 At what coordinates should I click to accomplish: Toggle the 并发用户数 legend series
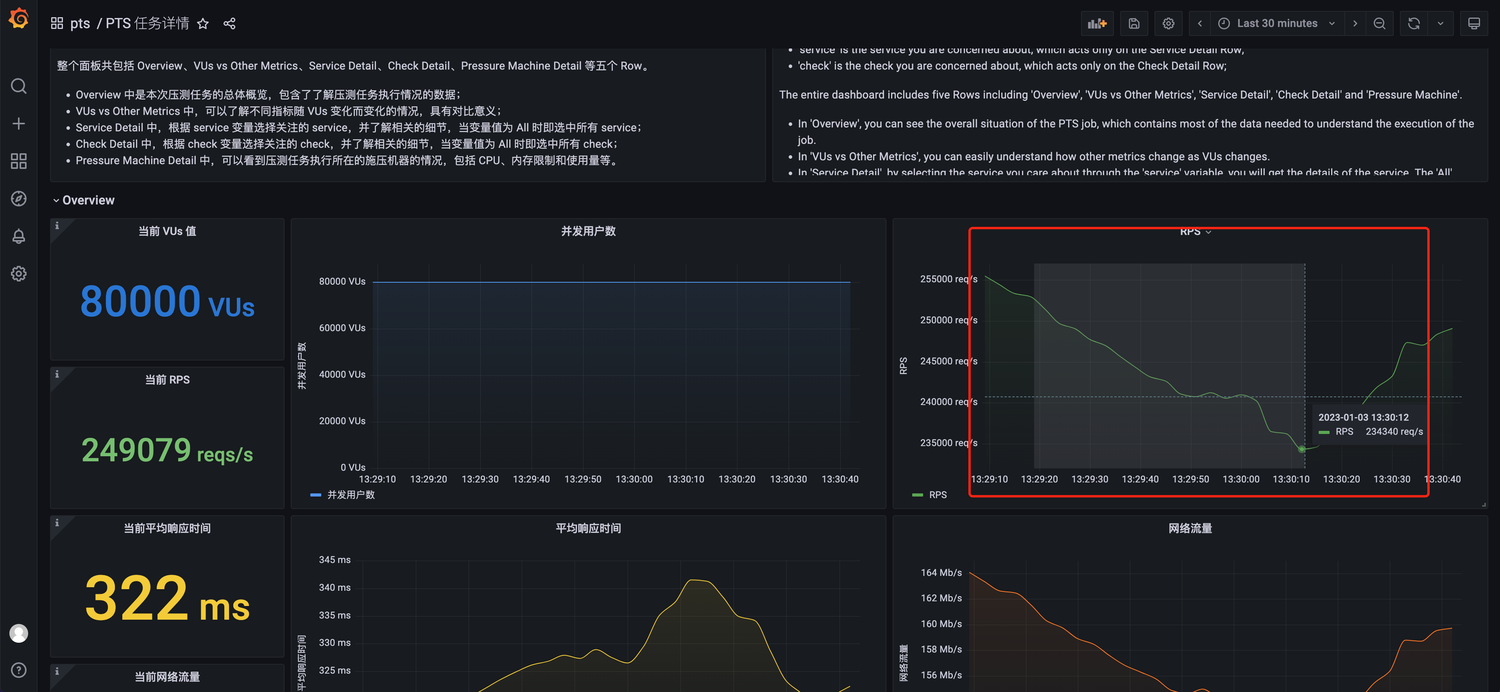click(351, 494)
